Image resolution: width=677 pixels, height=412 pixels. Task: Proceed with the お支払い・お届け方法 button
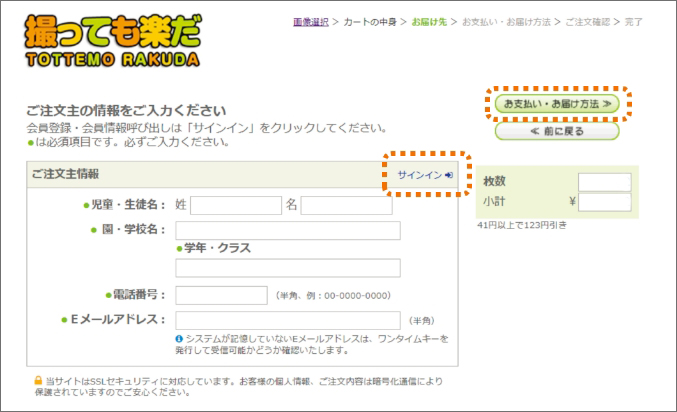(557, 104)
